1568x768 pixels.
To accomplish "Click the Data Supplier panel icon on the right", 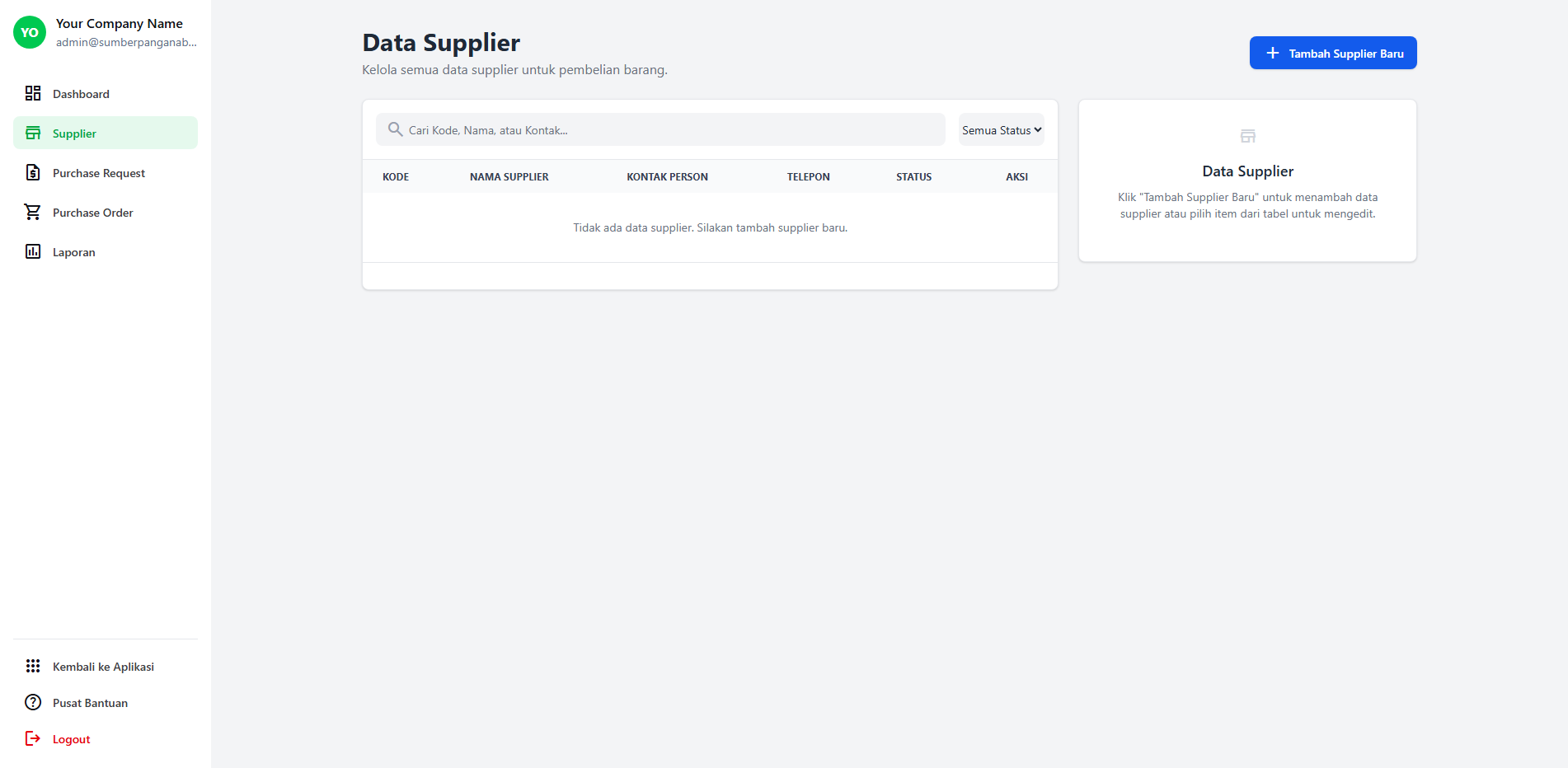I will (1247, 136).
